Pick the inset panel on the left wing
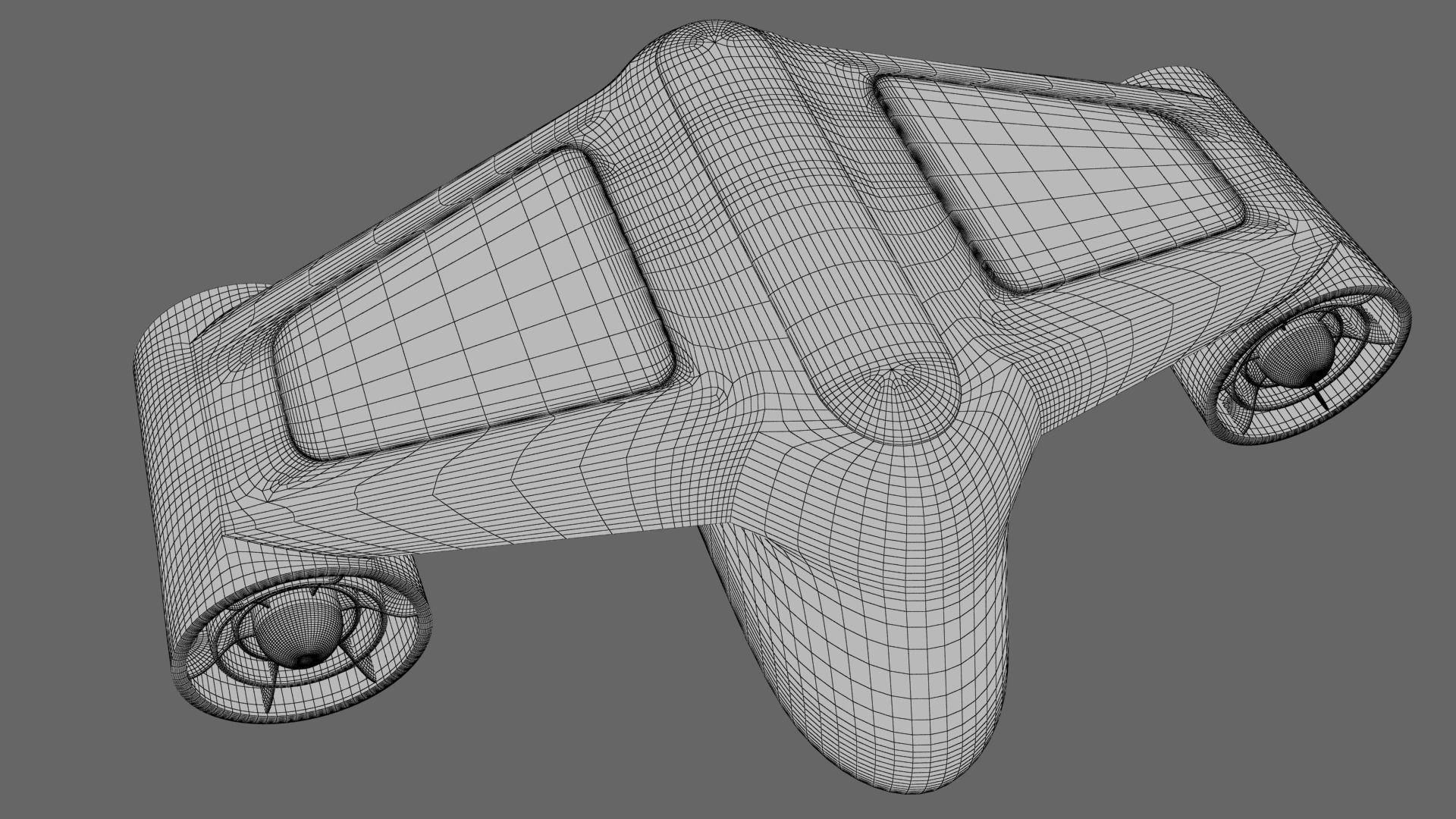Screen dimensions: 1456x819 [x=474, y=303]
